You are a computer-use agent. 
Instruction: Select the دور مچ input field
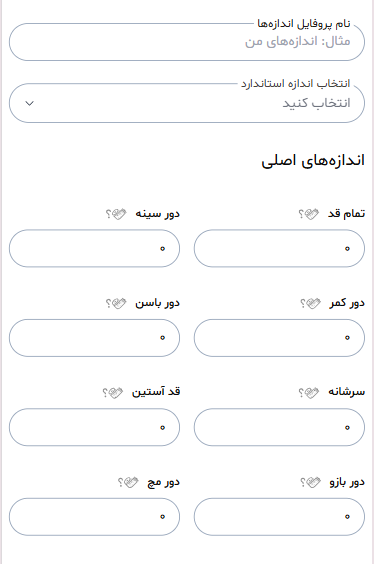(x=94, y=517)
